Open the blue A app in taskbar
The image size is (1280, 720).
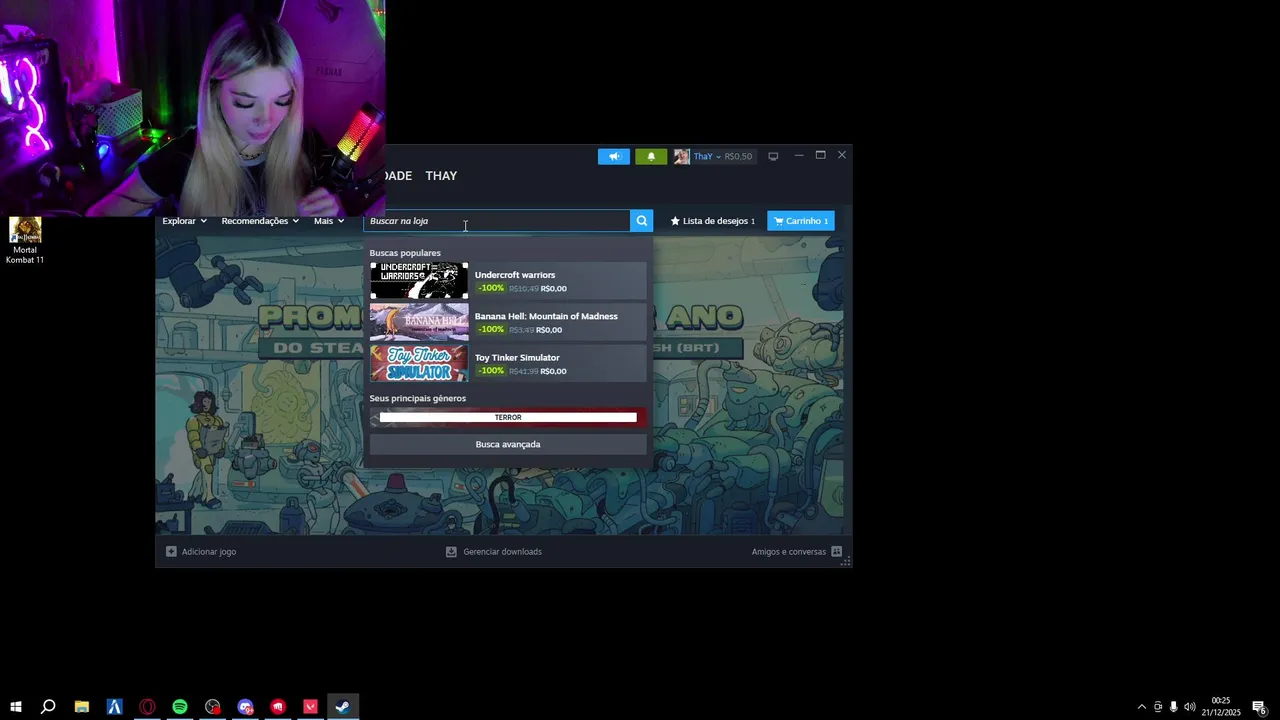click(114, 707)
